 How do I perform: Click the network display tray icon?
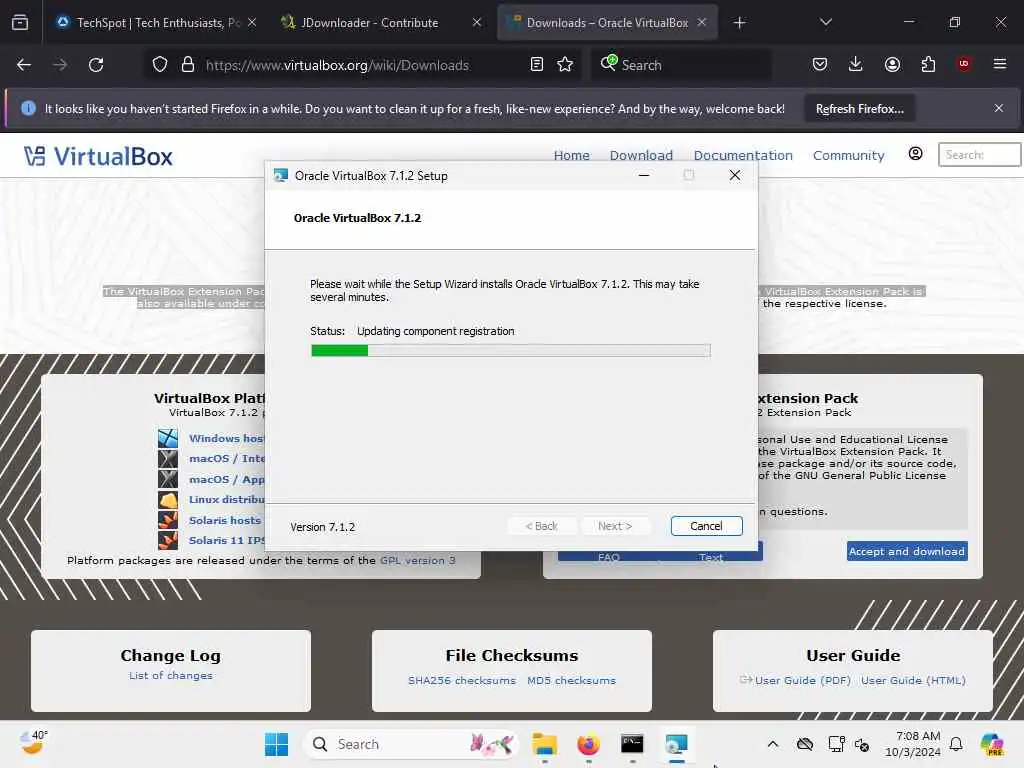[x=837, y=744]
